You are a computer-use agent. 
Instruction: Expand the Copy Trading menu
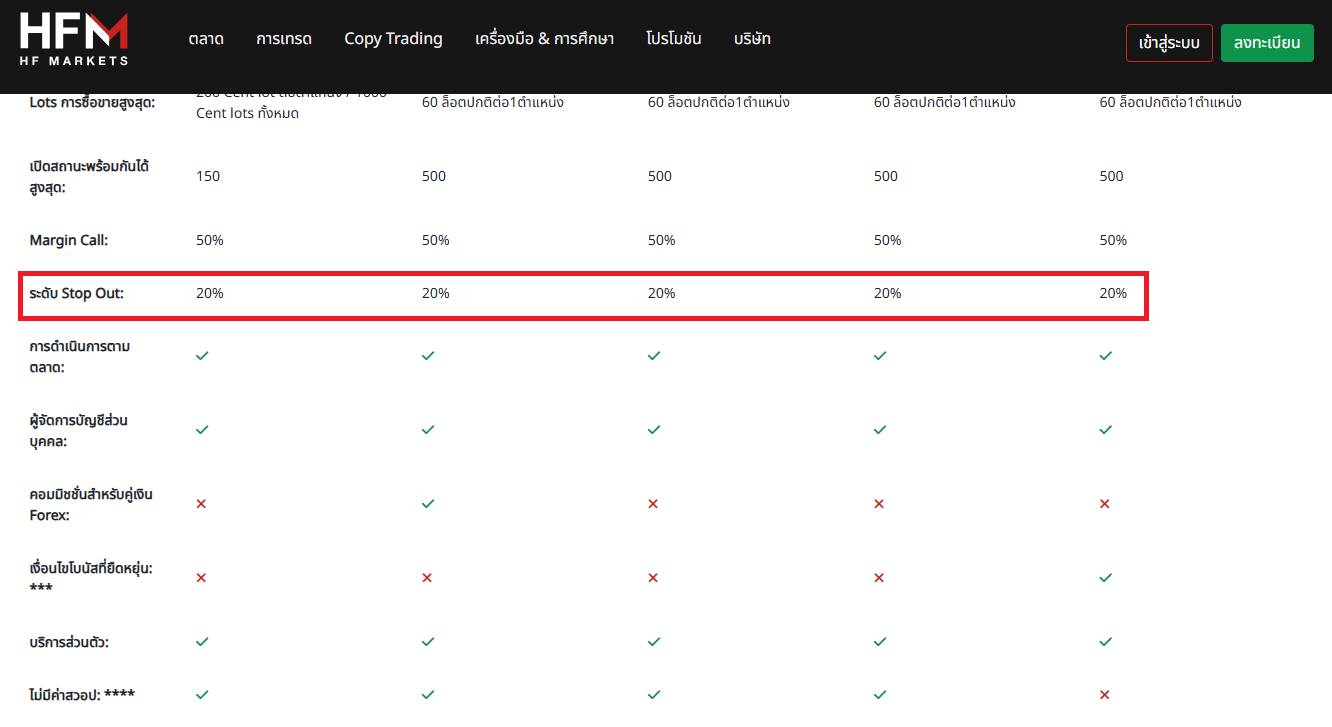tap(393, 39)
